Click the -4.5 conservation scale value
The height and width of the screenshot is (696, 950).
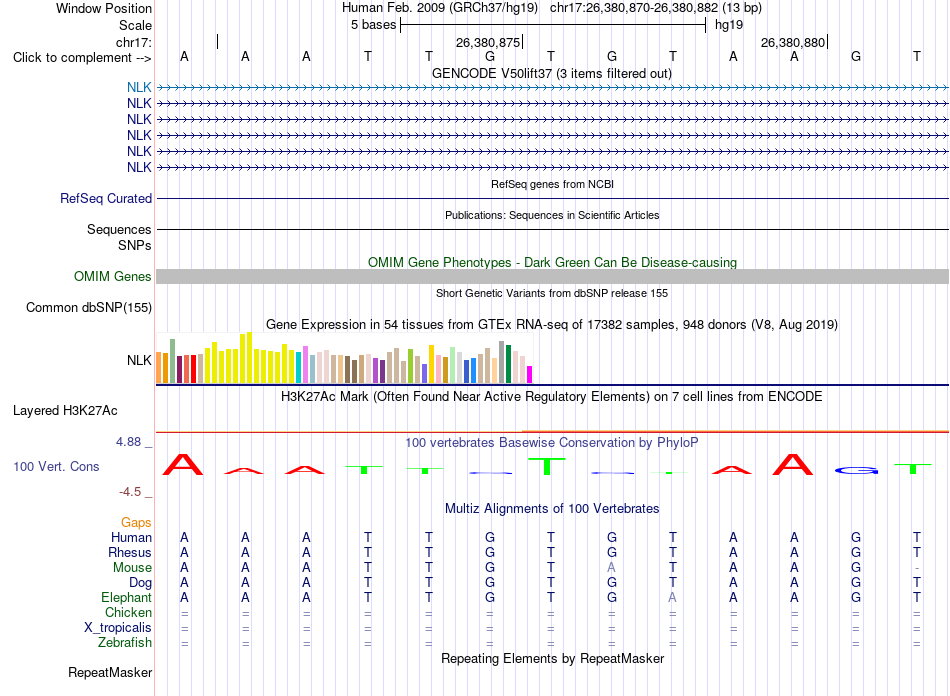[130, 492]
